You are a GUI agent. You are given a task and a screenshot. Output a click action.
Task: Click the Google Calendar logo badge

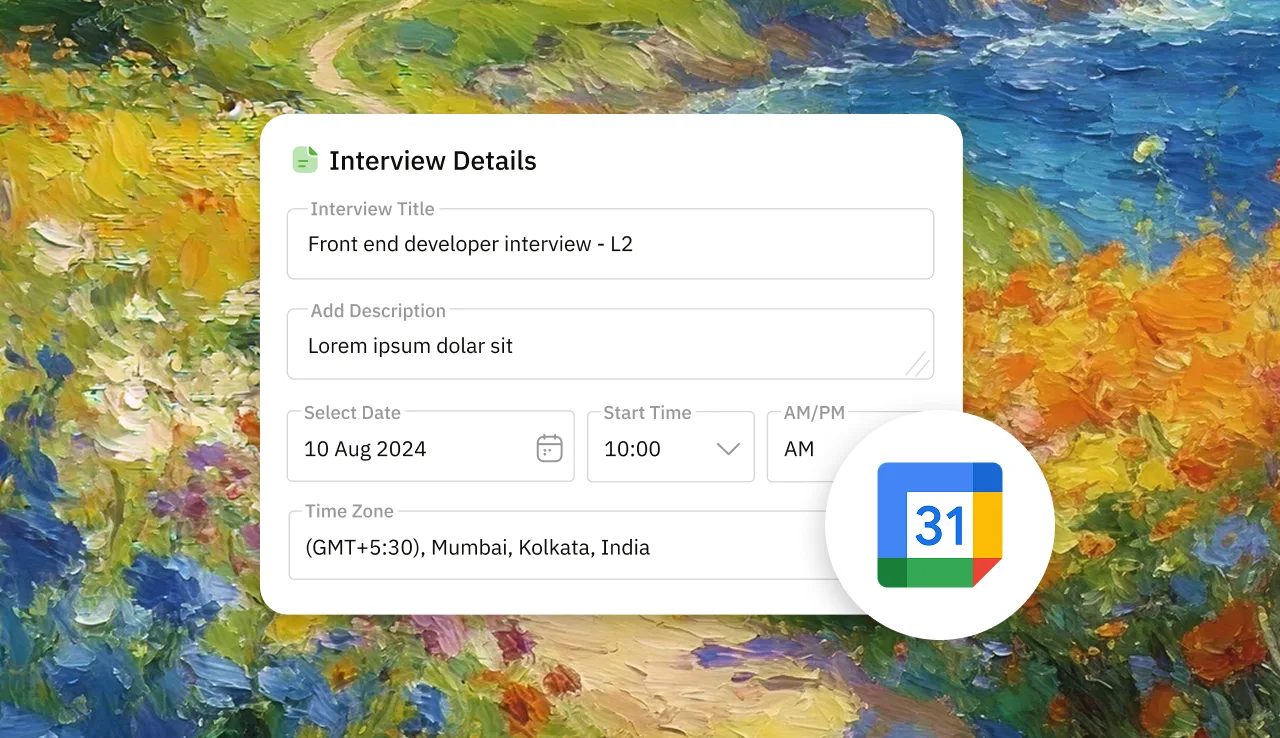click(940, 525)
